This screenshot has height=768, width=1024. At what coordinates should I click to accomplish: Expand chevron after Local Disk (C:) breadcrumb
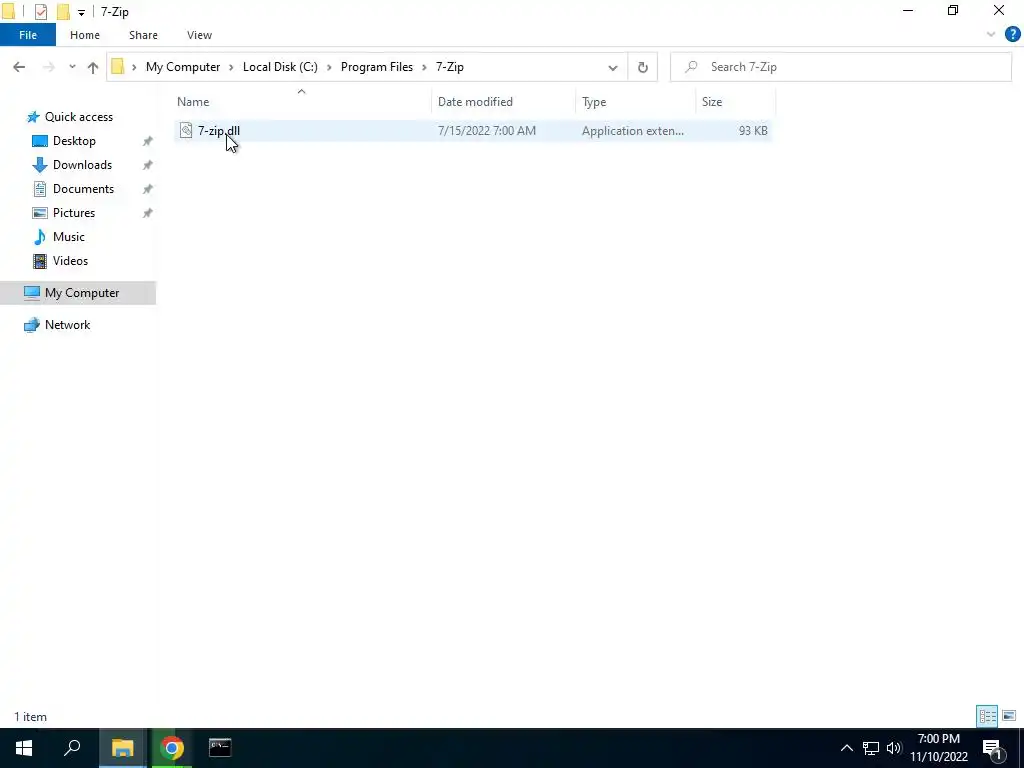[329, 67]
